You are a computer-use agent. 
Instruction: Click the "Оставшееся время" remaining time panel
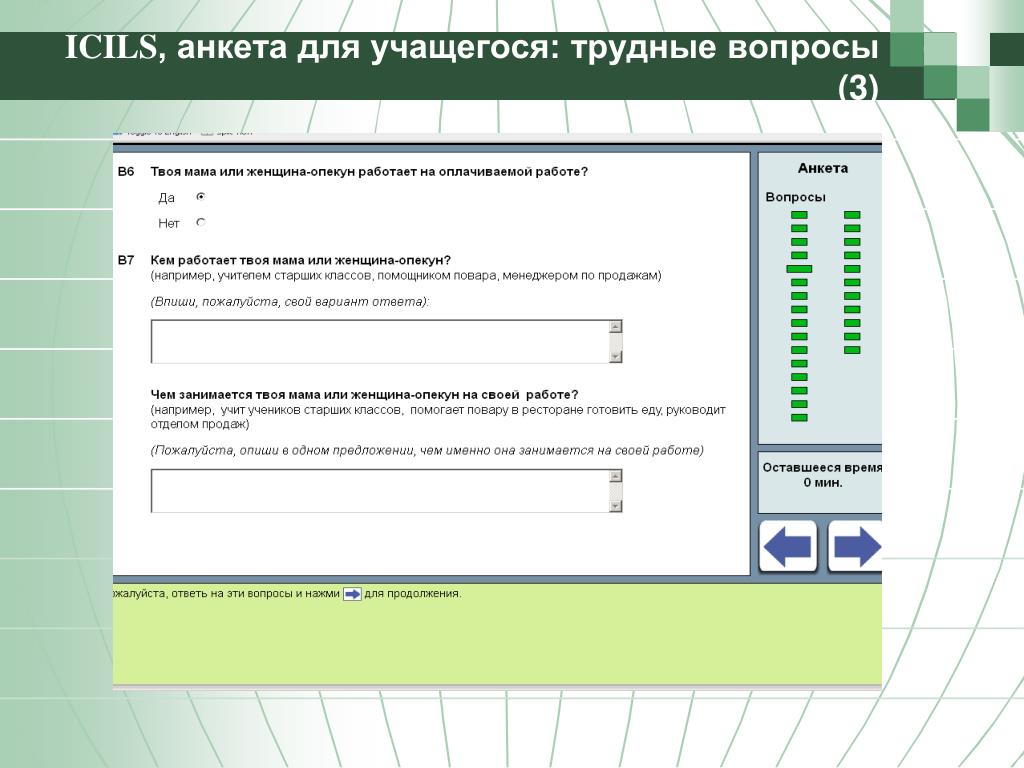(x=820, y=481)
